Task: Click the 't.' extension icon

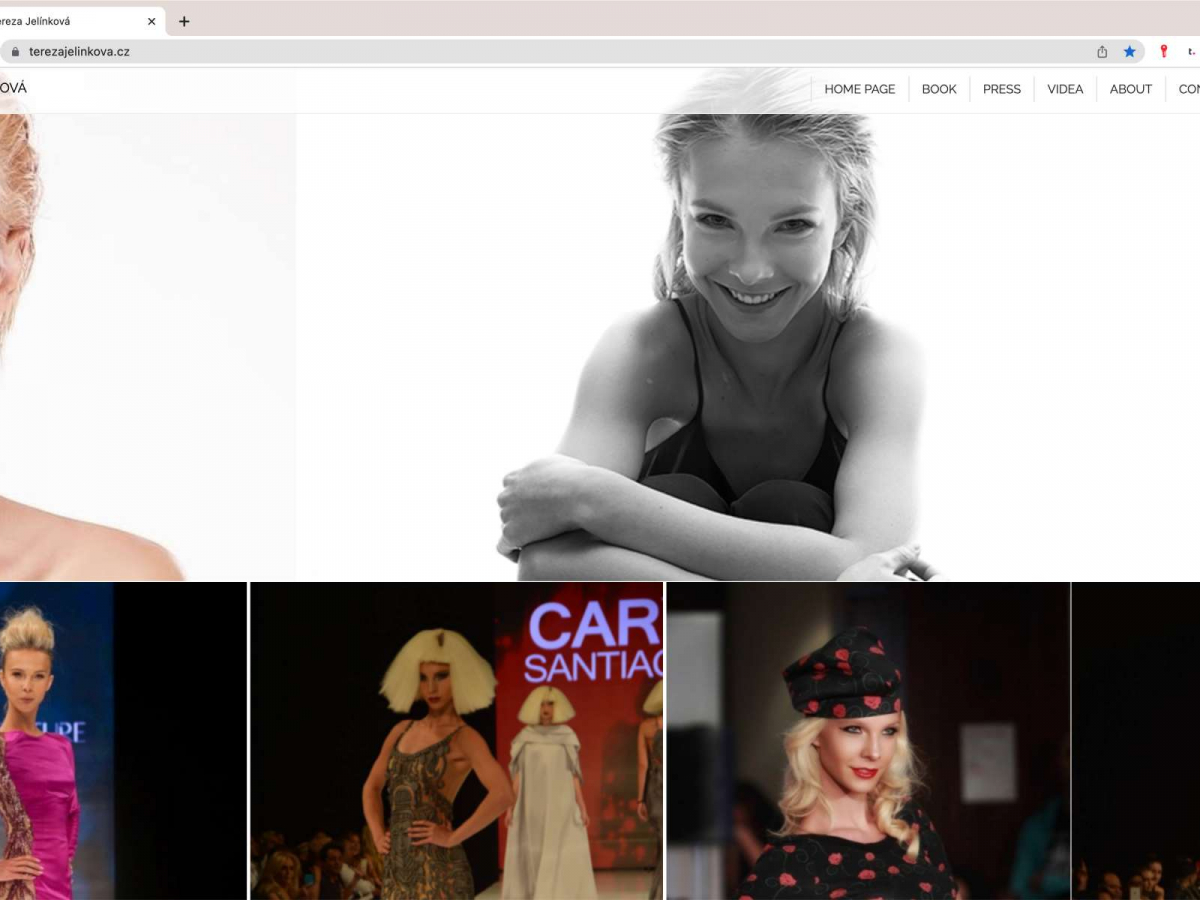Action: 1191,52
